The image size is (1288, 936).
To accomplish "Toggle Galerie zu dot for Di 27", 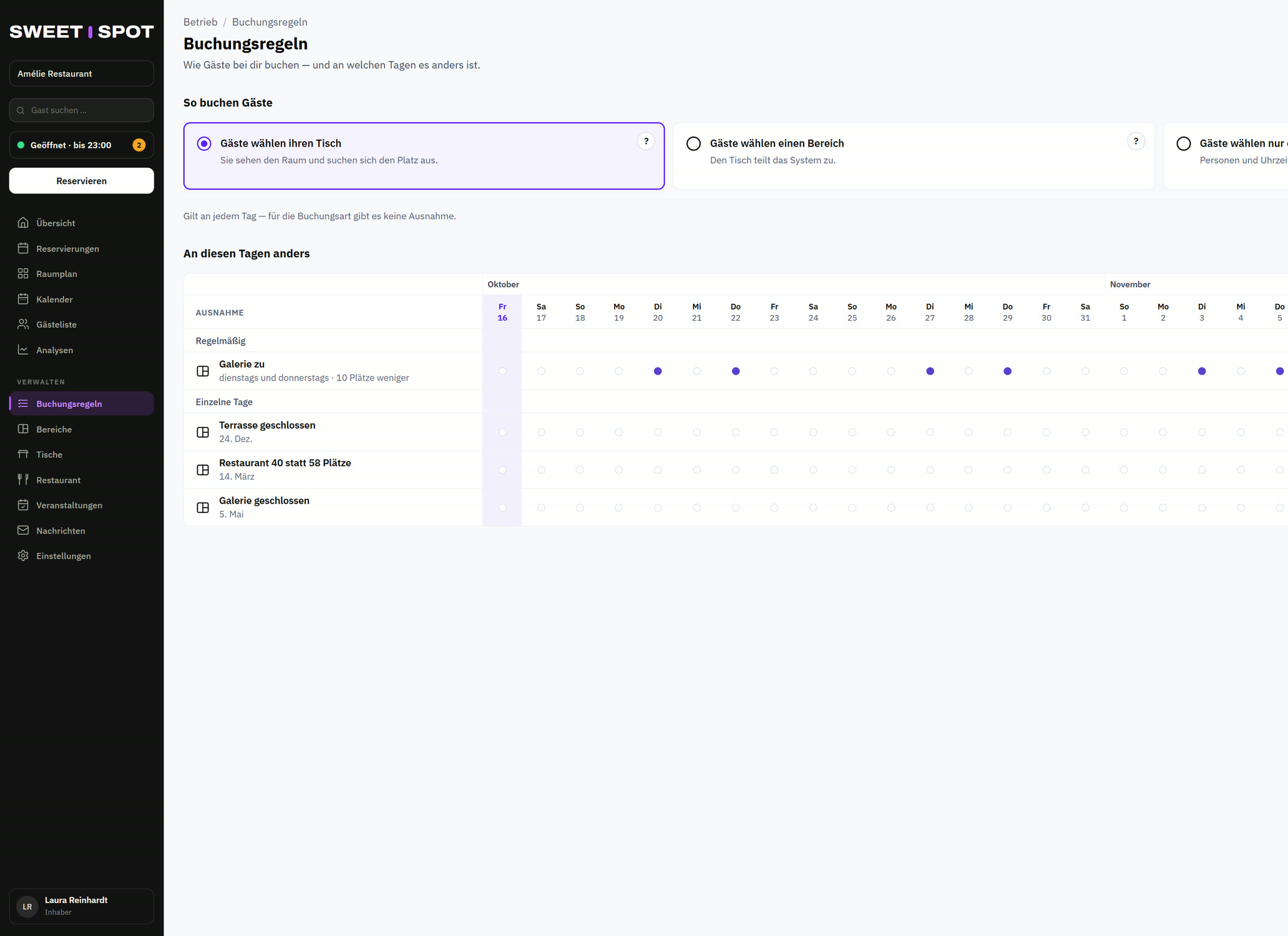I will 930,371.
